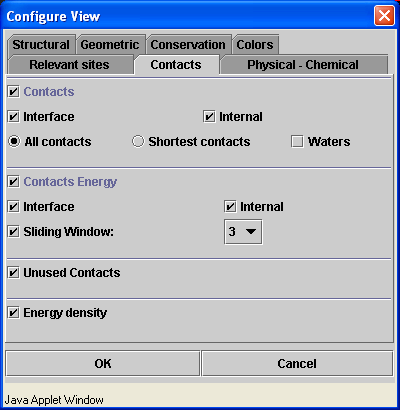Open the Geometric tab
Viewport: 400px width, 410px height.
pyautogui.click(x=110, y=44)
